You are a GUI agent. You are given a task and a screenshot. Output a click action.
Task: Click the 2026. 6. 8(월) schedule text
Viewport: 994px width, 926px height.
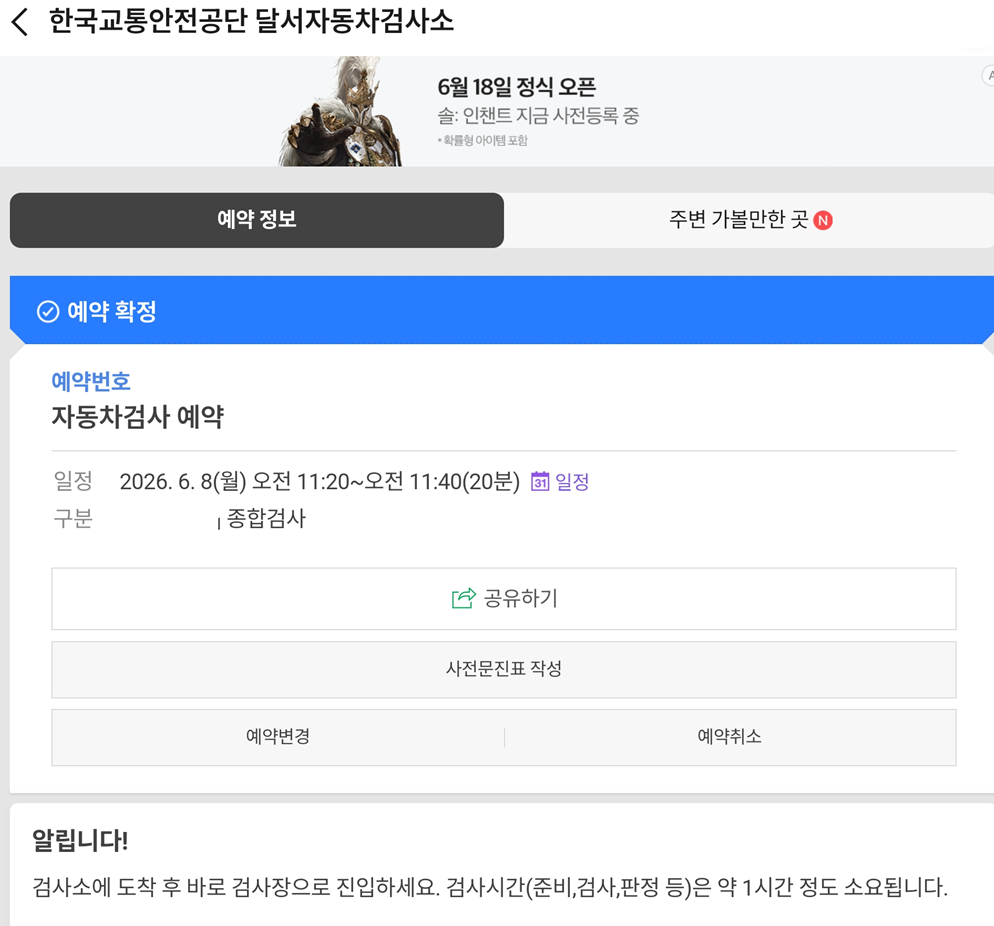click(x=320, y=482)
